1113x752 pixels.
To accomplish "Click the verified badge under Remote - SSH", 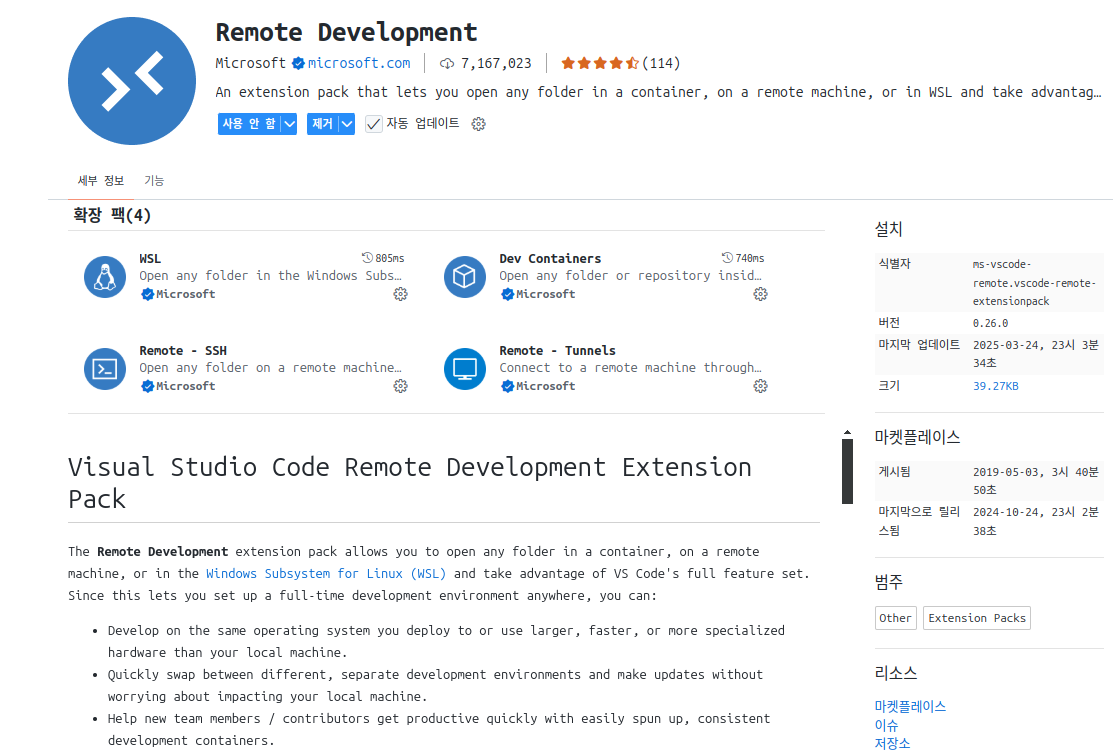I will pos(147,386).
